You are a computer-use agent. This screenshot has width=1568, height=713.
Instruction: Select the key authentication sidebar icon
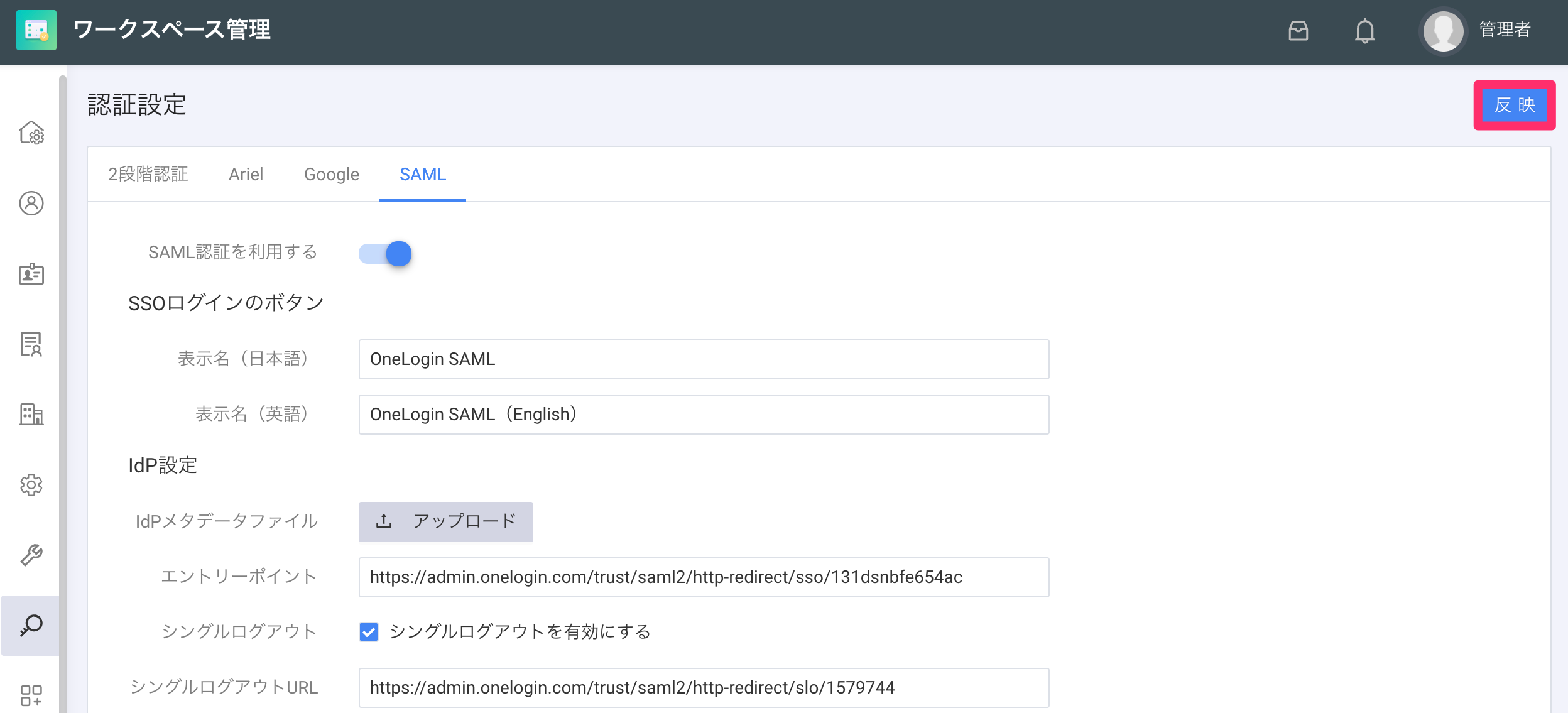[31, 625]
